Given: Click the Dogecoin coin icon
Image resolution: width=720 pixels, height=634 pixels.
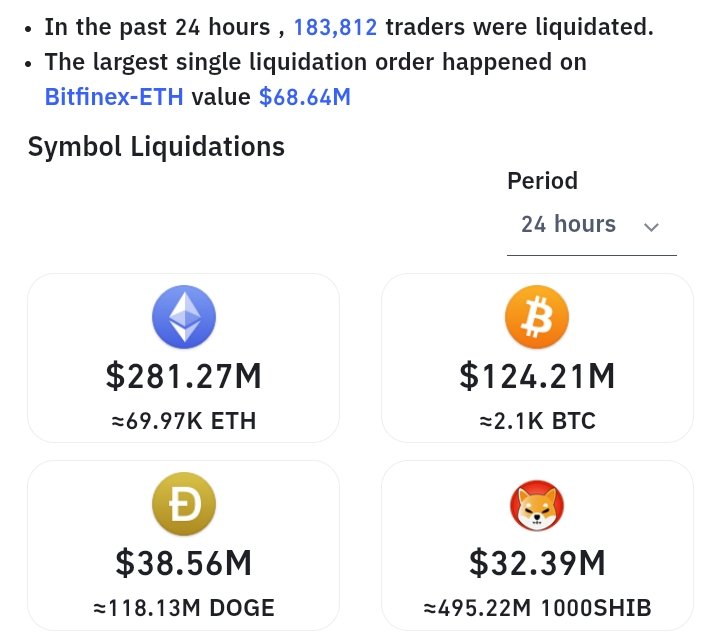Looking at the screenshot, I should (x=183, y=504).
